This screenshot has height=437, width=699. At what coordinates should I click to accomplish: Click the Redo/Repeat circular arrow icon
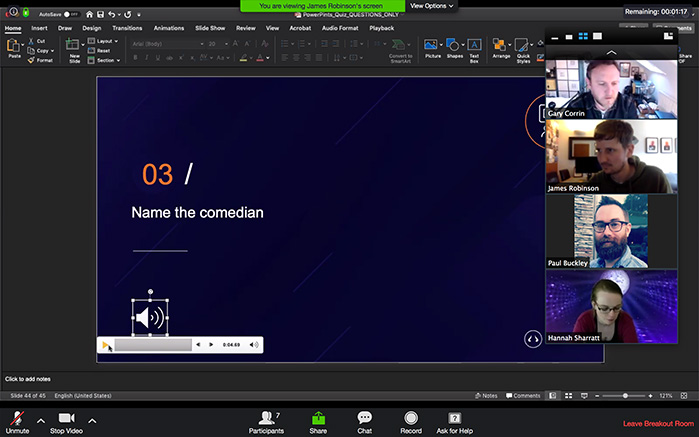point(127,14)
